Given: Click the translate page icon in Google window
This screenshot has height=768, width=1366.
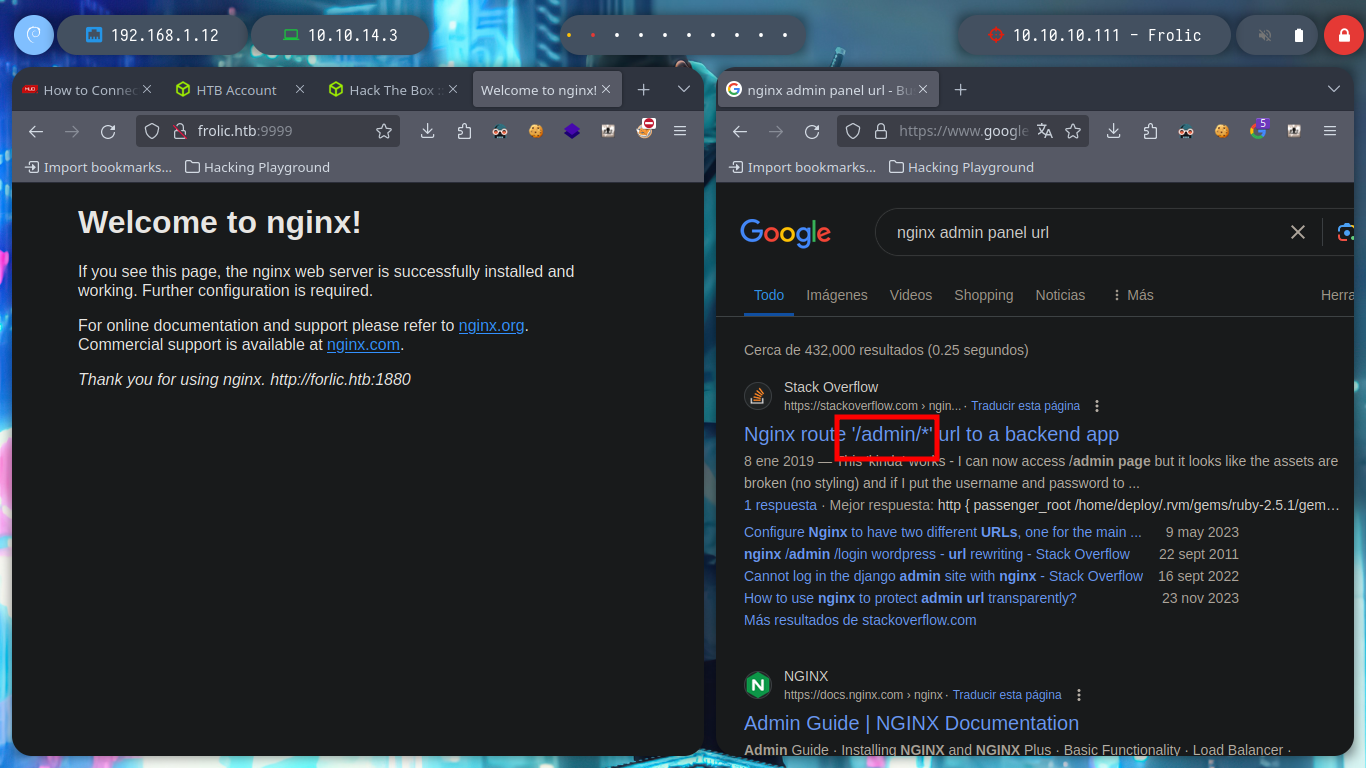Looking at the screenshot, I should (1045, 131).
